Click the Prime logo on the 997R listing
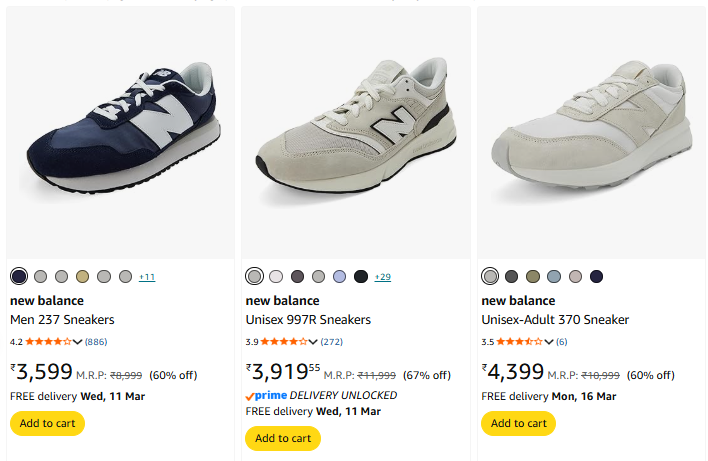Viewport: 708px width, 461px height. pyautogui.click(x=266, y=395)
